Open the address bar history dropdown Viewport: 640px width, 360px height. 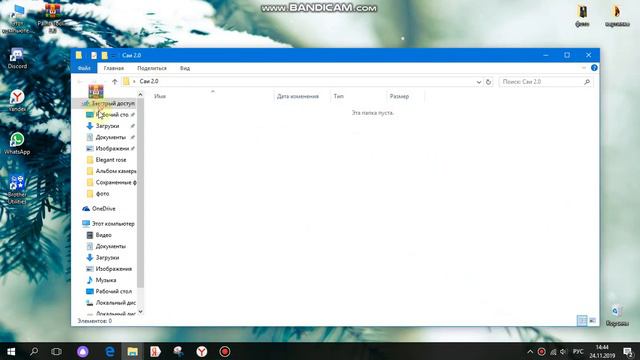pos(478,82)
